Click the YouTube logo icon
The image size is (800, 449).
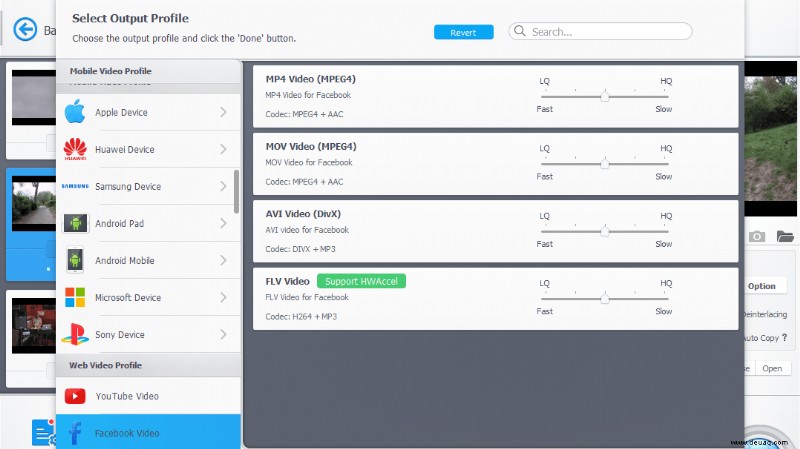click(x=75, y=396)
